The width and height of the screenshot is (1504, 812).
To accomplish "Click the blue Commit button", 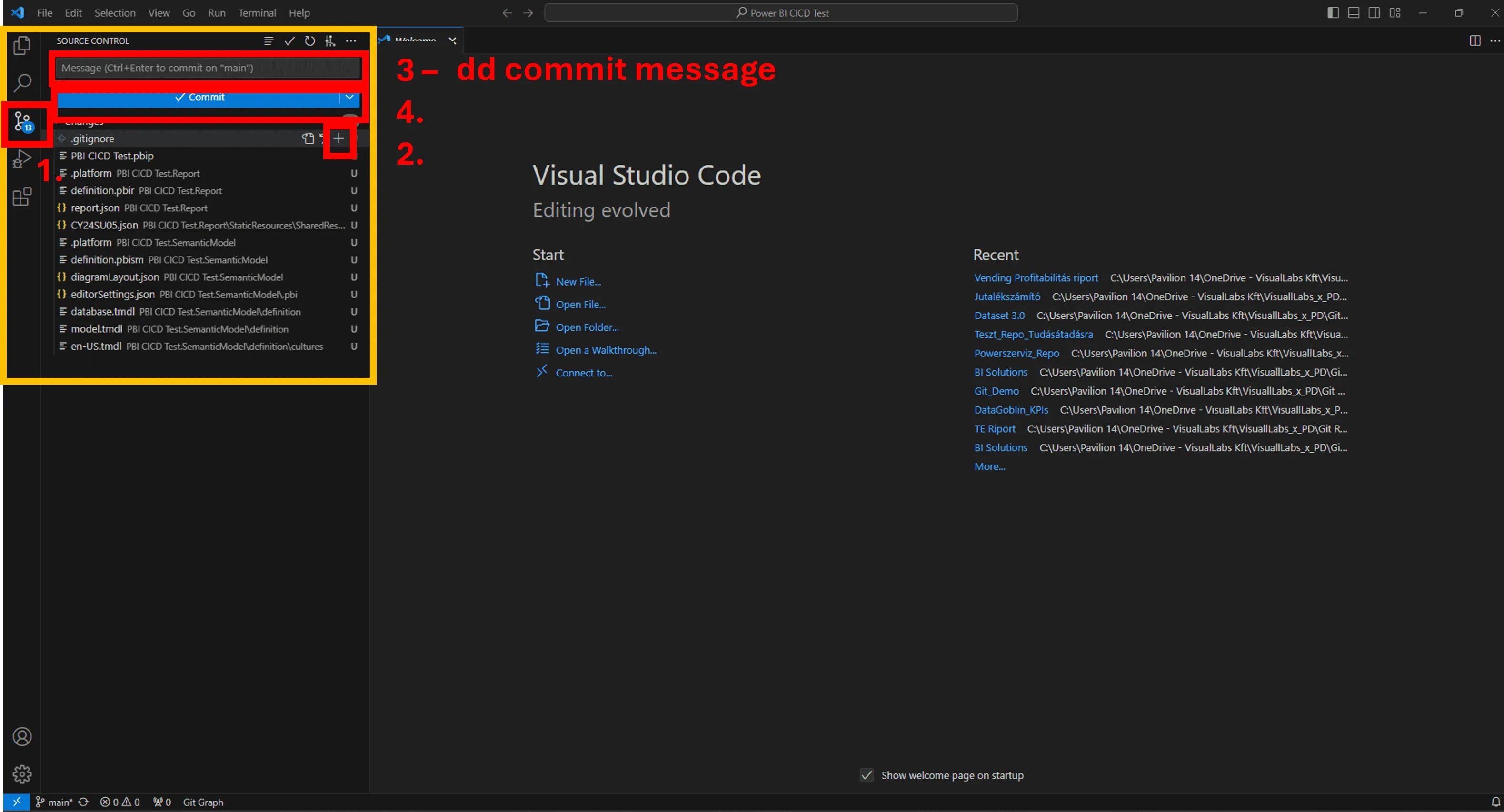I will coord(199,97).
